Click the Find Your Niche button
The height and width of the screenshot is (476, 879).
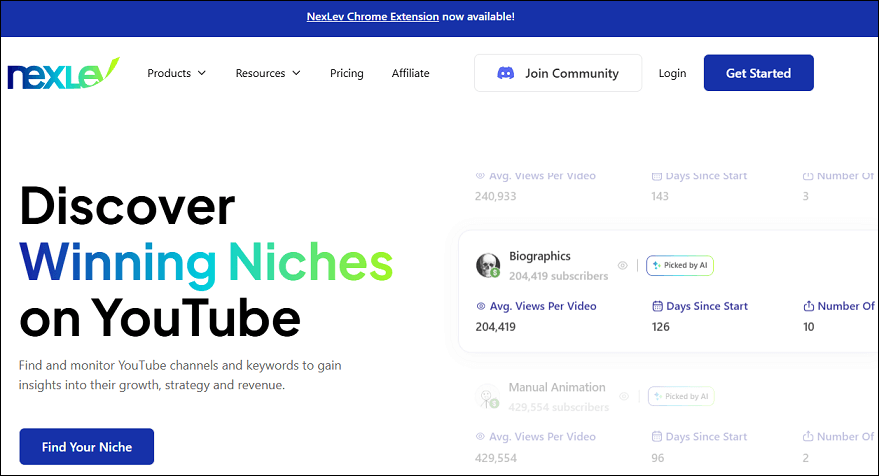87,447
